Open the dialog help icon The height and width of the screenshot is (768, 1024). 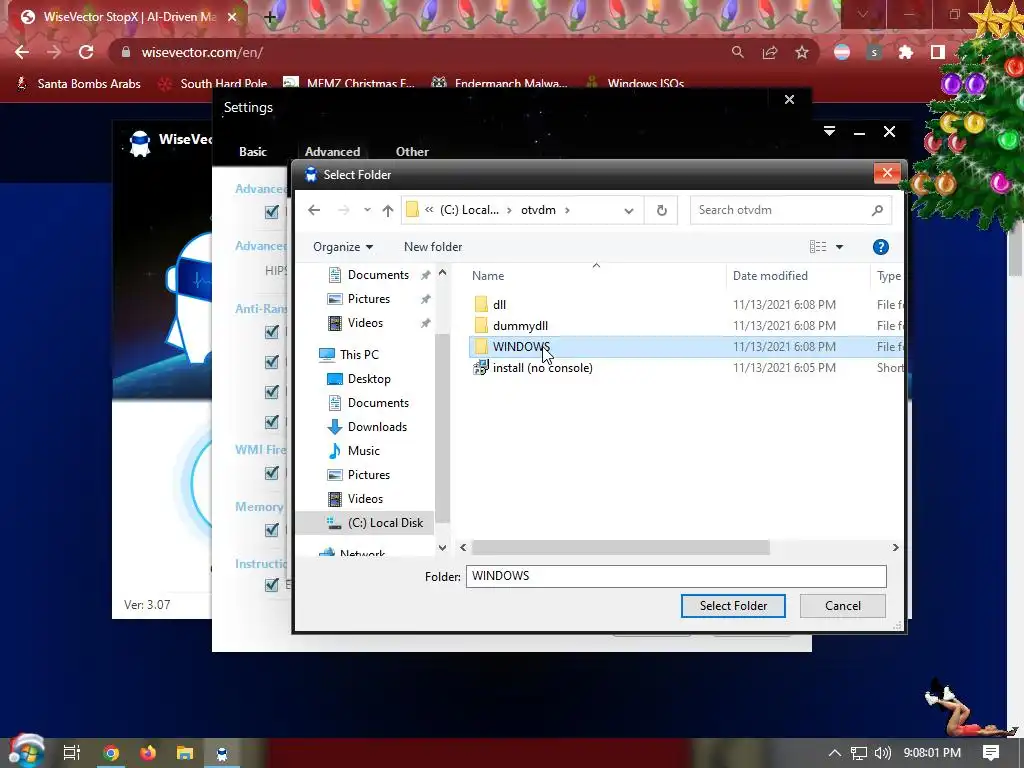pyautogui.click(x=880, y=247)
